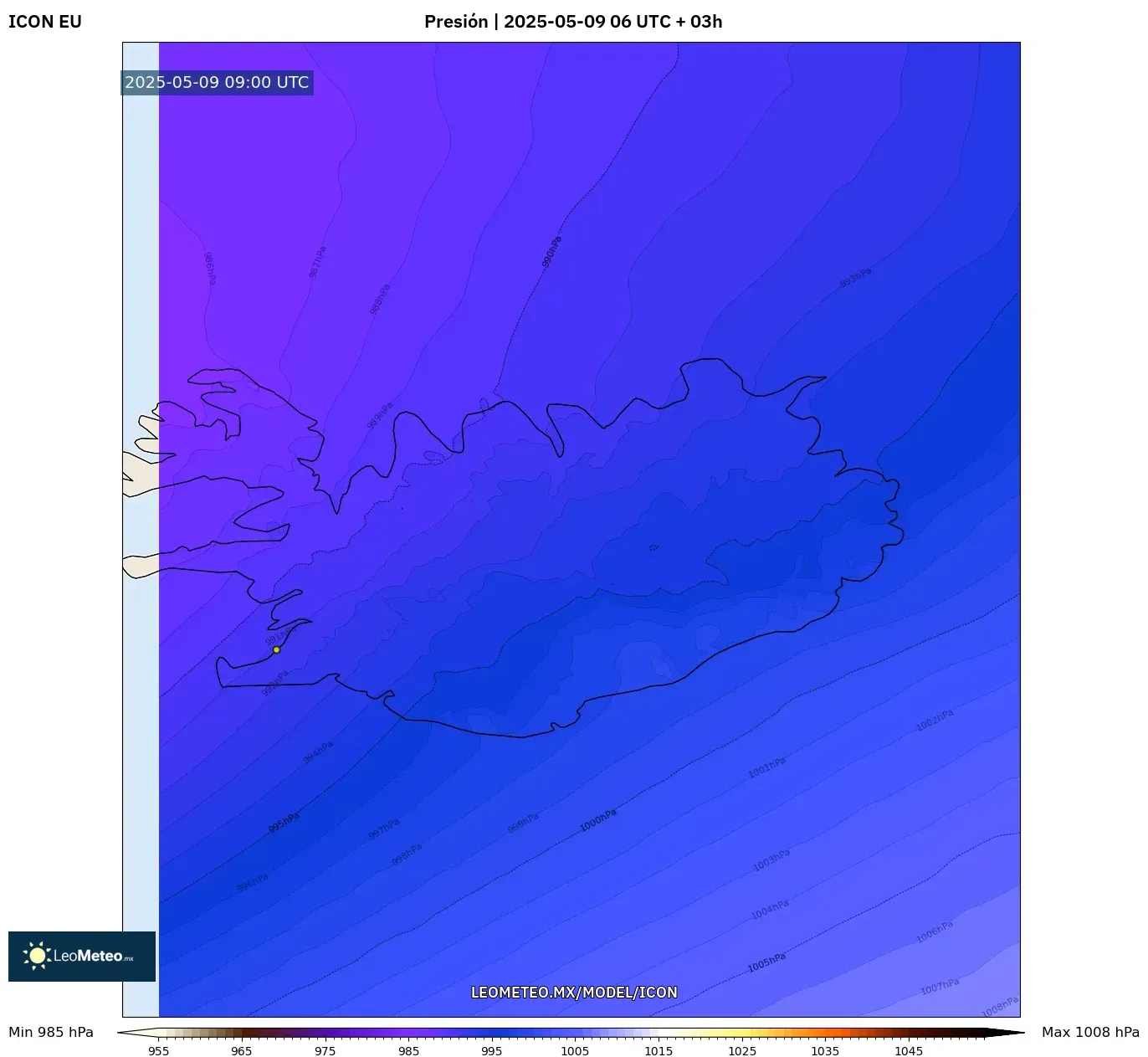This screenshot has height=1057, width=1148.
Task: Click the 1003hPa isobar label
Action: 771,860
